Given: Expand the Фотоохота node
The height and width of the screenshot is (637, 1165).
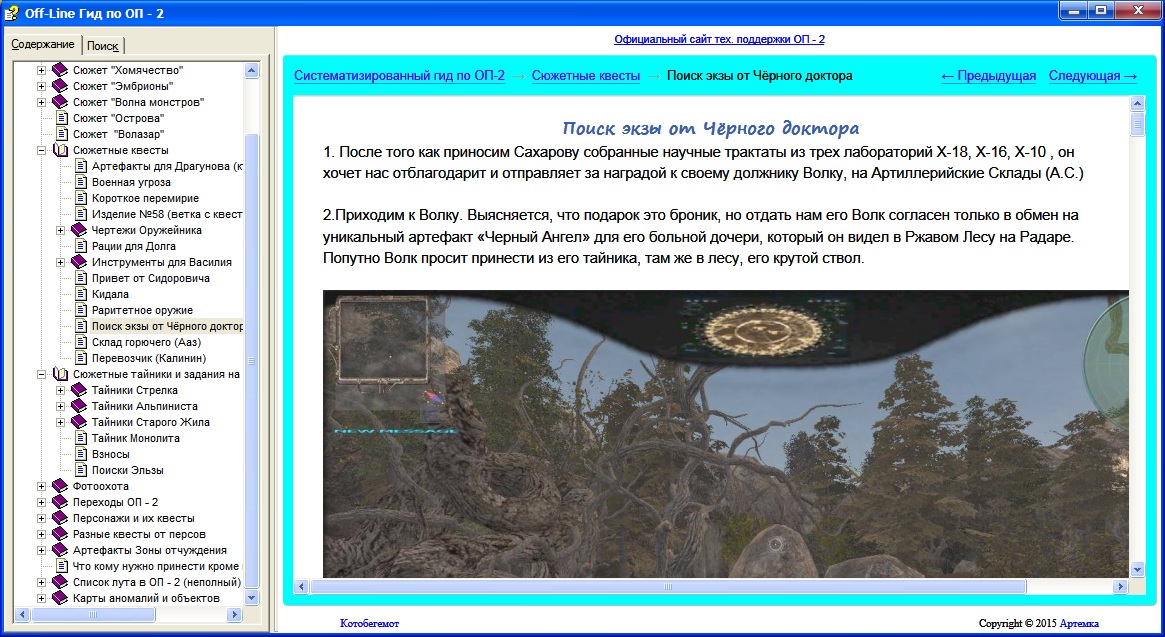Looking at the screenshot, I should pyautogui.click(x=42, y=486).
